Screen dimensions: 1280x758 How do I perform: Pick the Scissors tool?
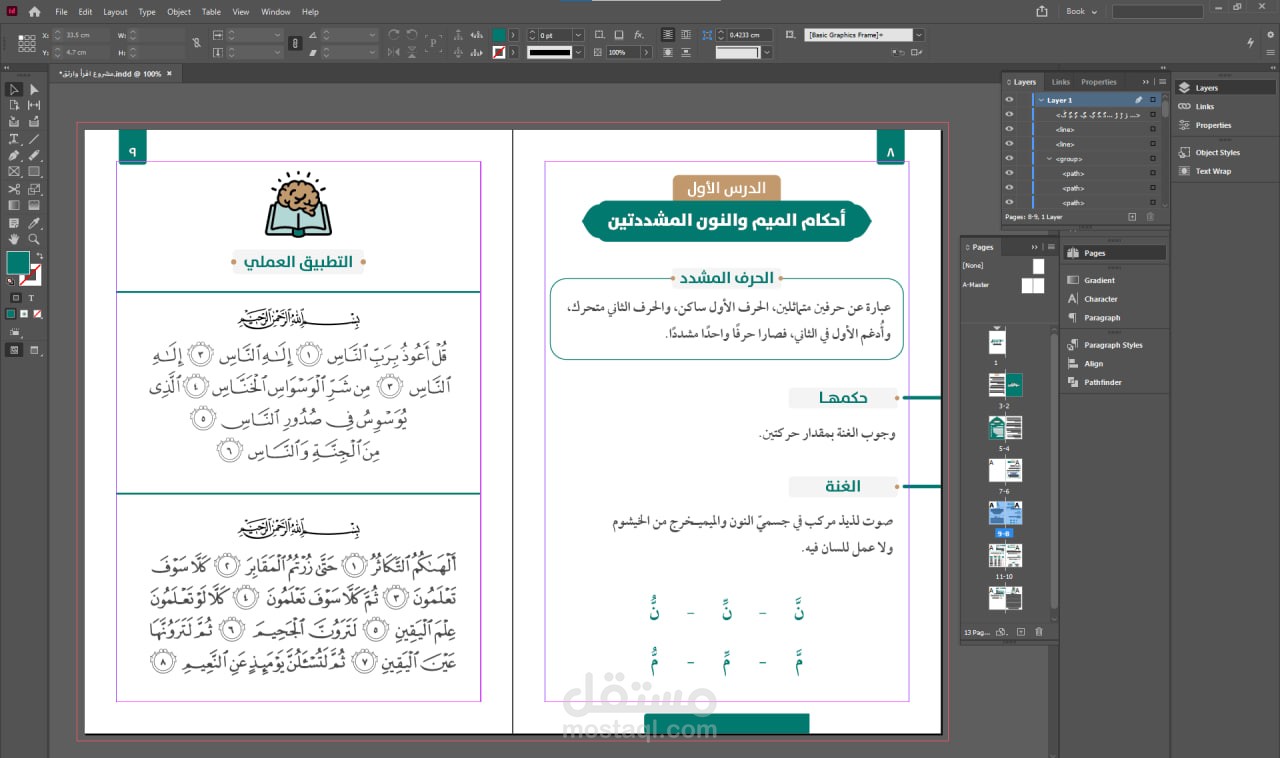14,189
